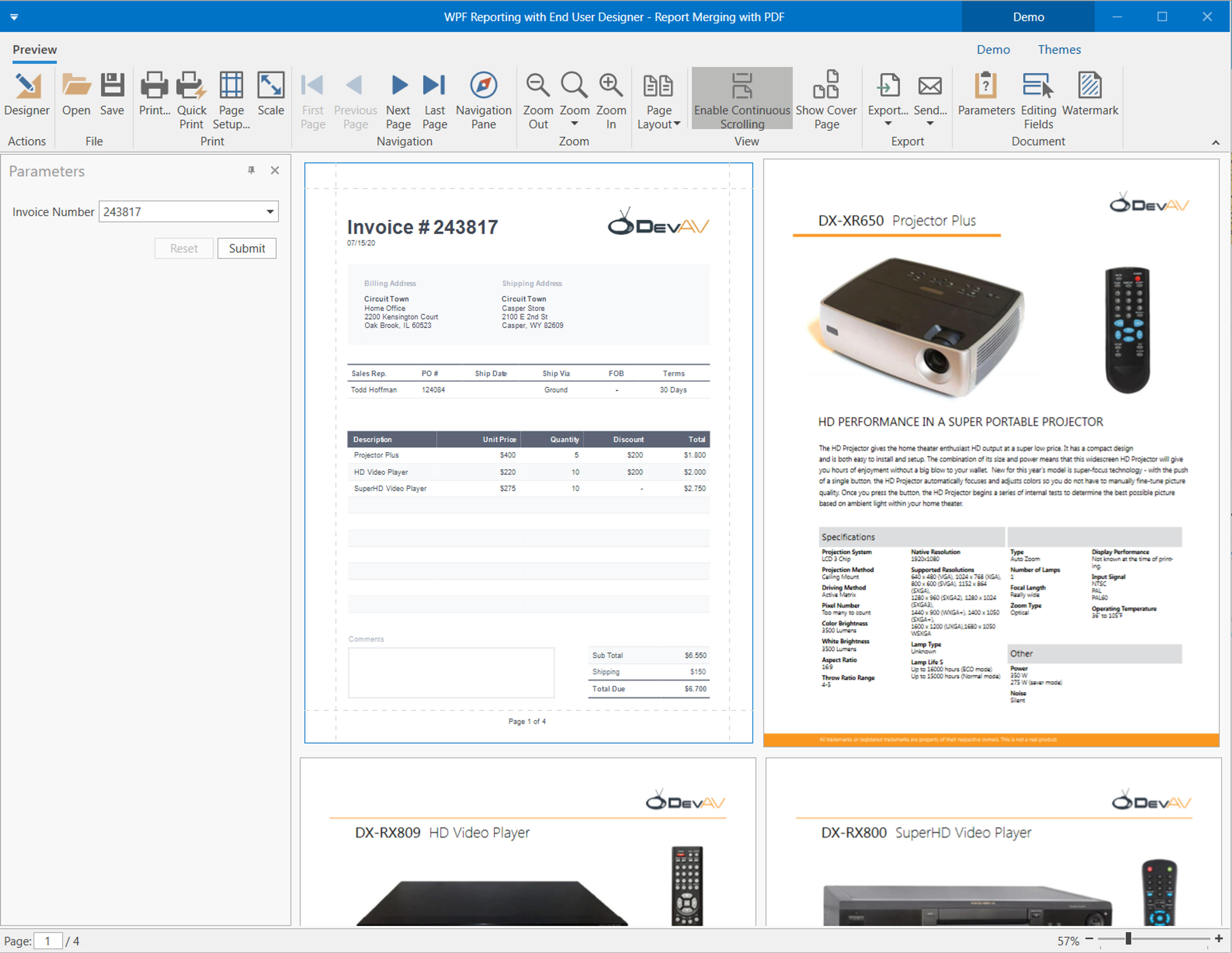Select the DX-RX800 SuperHD Video Player page

point(993,841)
